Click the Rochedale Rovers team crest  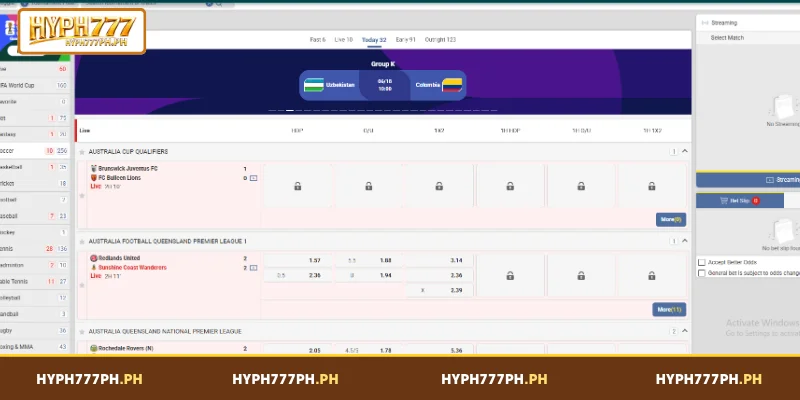tap(94, 348)
